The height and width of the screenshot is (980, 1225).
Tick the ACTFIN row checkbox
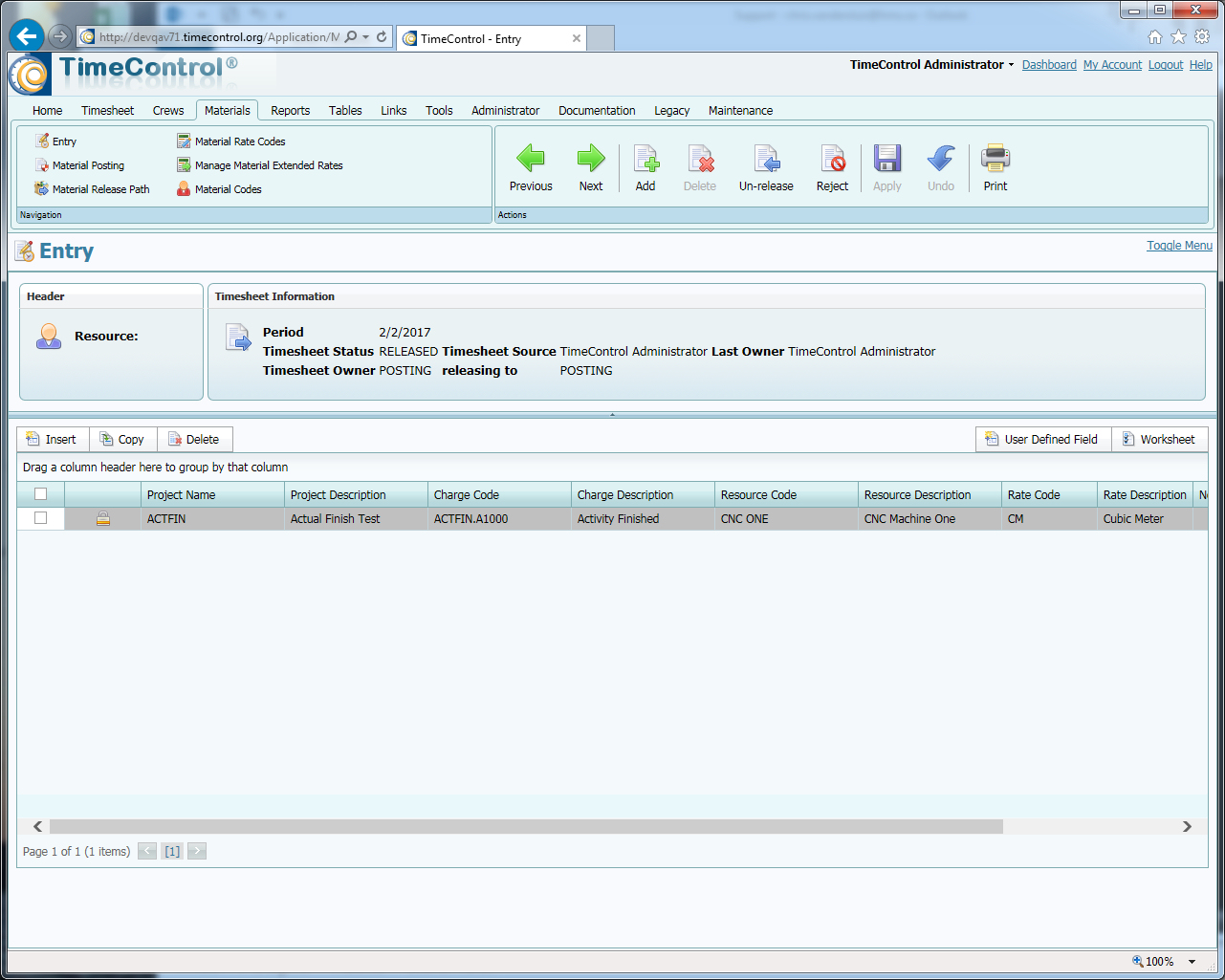(x=40, y=518)
